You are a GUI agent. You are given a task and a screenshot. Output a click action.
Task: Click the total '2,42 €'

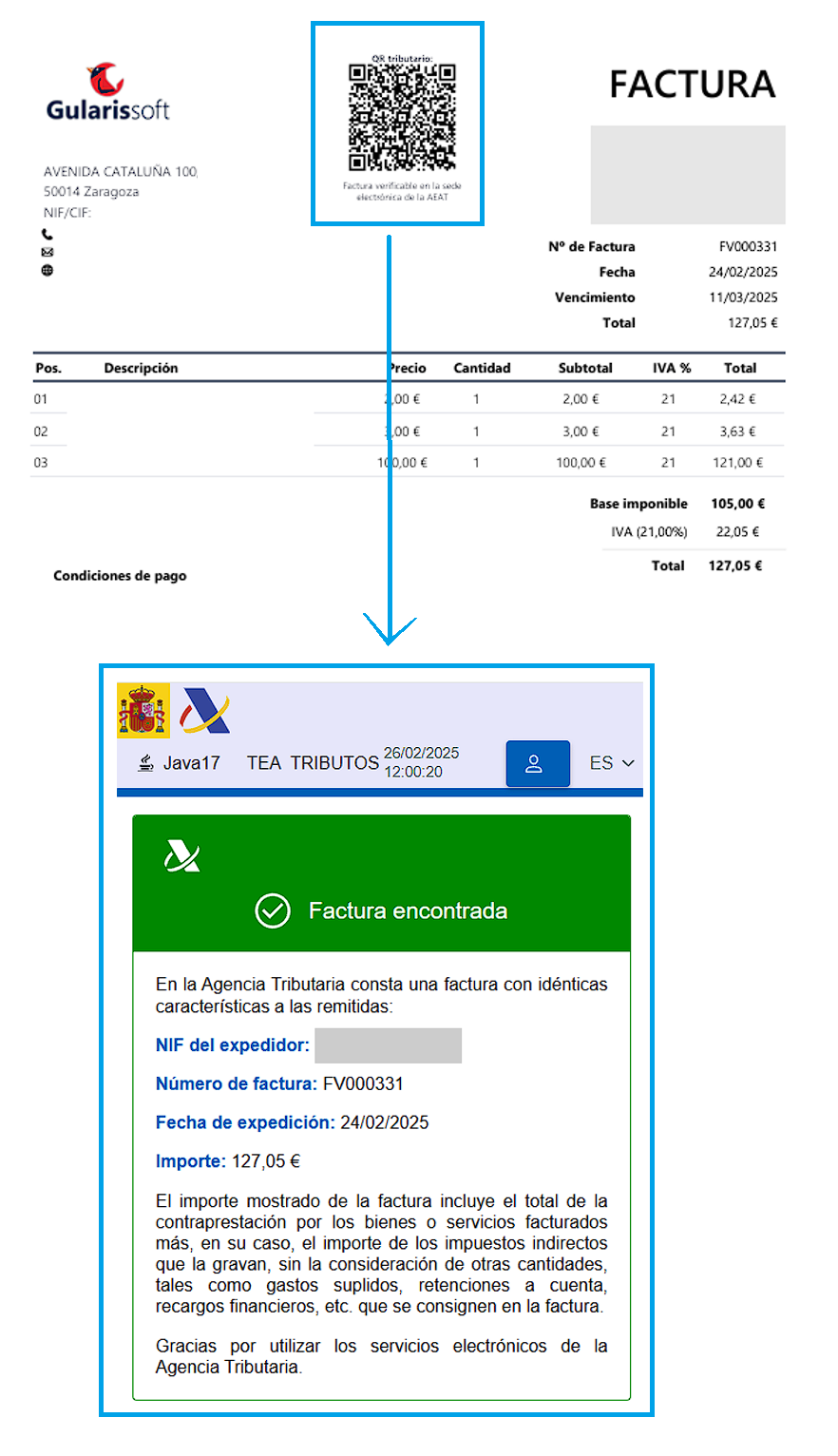click(x=737, y=400)
